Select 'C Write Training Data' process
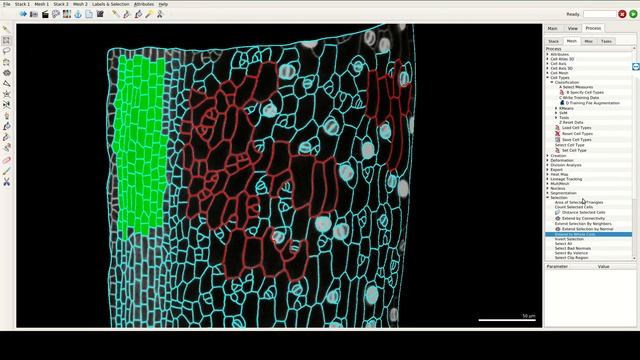The height and width of the screenshot is (360, 640). click(x=579, y=98)
